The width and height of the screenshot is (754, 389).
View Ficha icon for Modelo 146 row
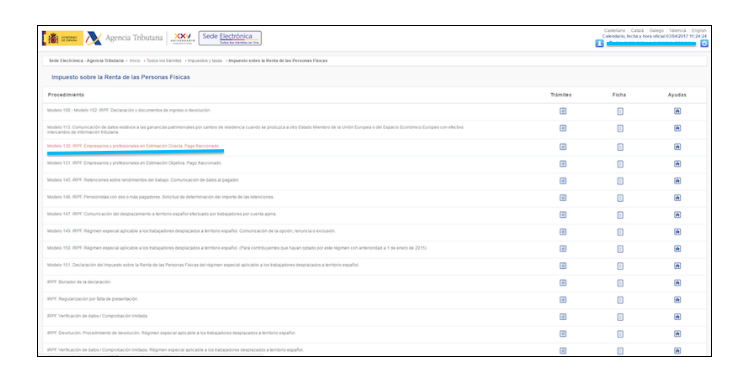click(620, 198)
